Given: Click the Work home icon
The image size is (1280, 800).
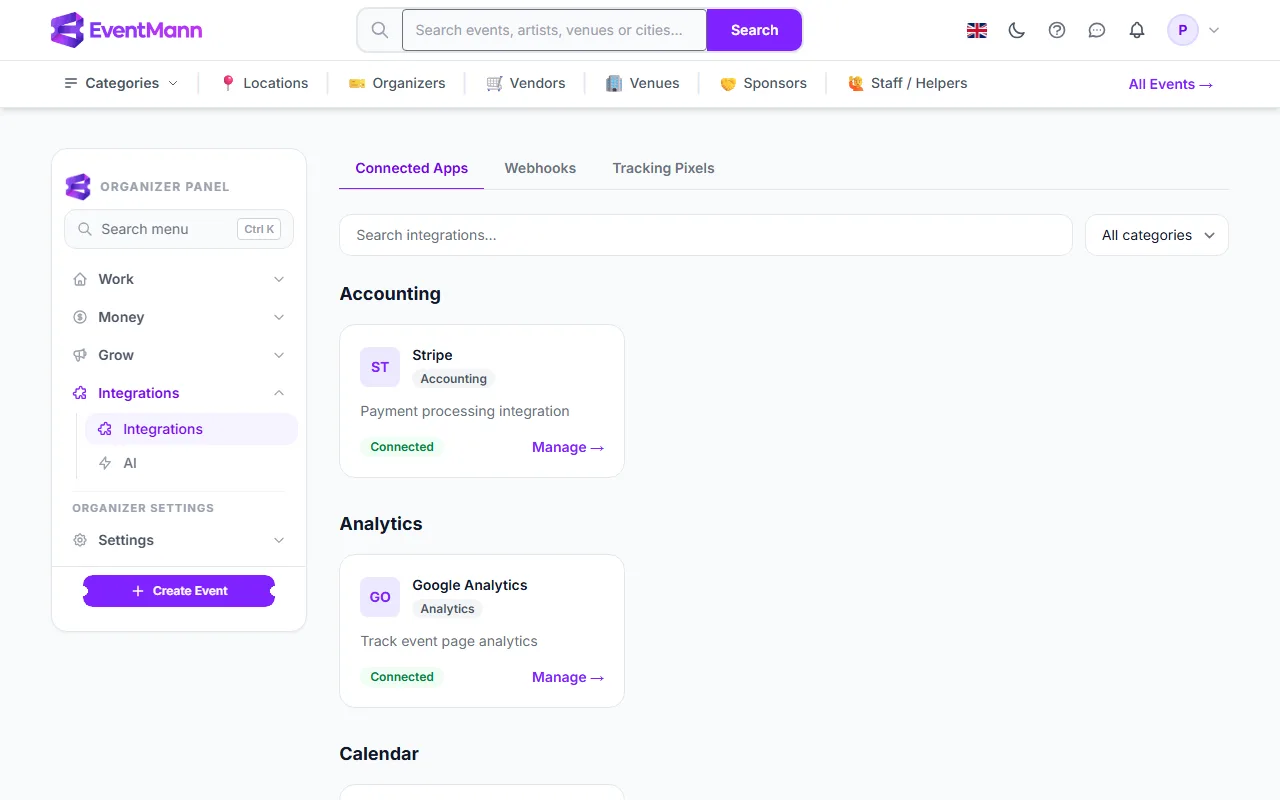Looking at the screenshot, I should pos(80,279).
